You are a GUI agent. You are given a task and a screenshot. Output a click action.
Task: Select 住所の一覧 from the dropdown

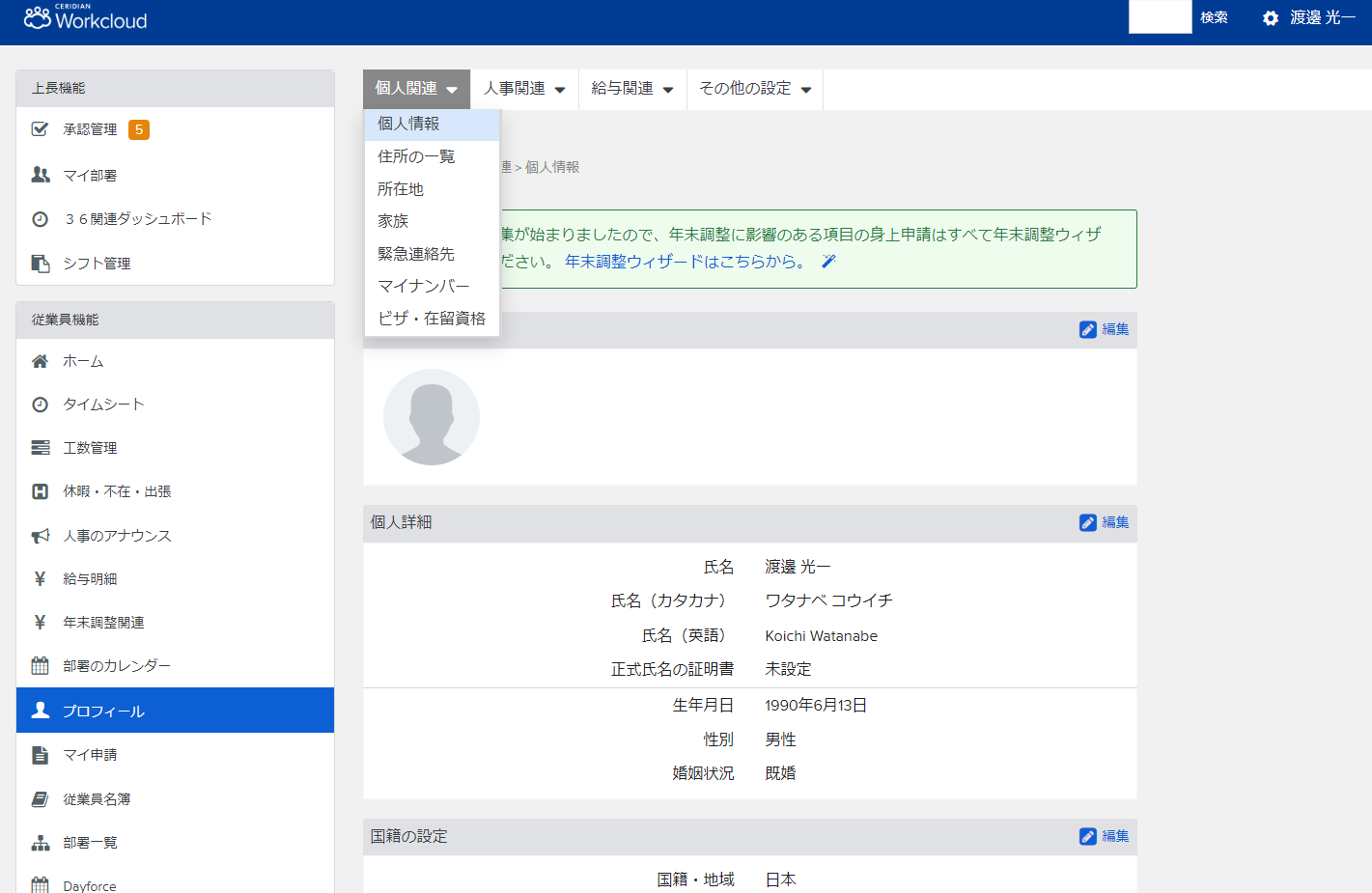(432, 156)
